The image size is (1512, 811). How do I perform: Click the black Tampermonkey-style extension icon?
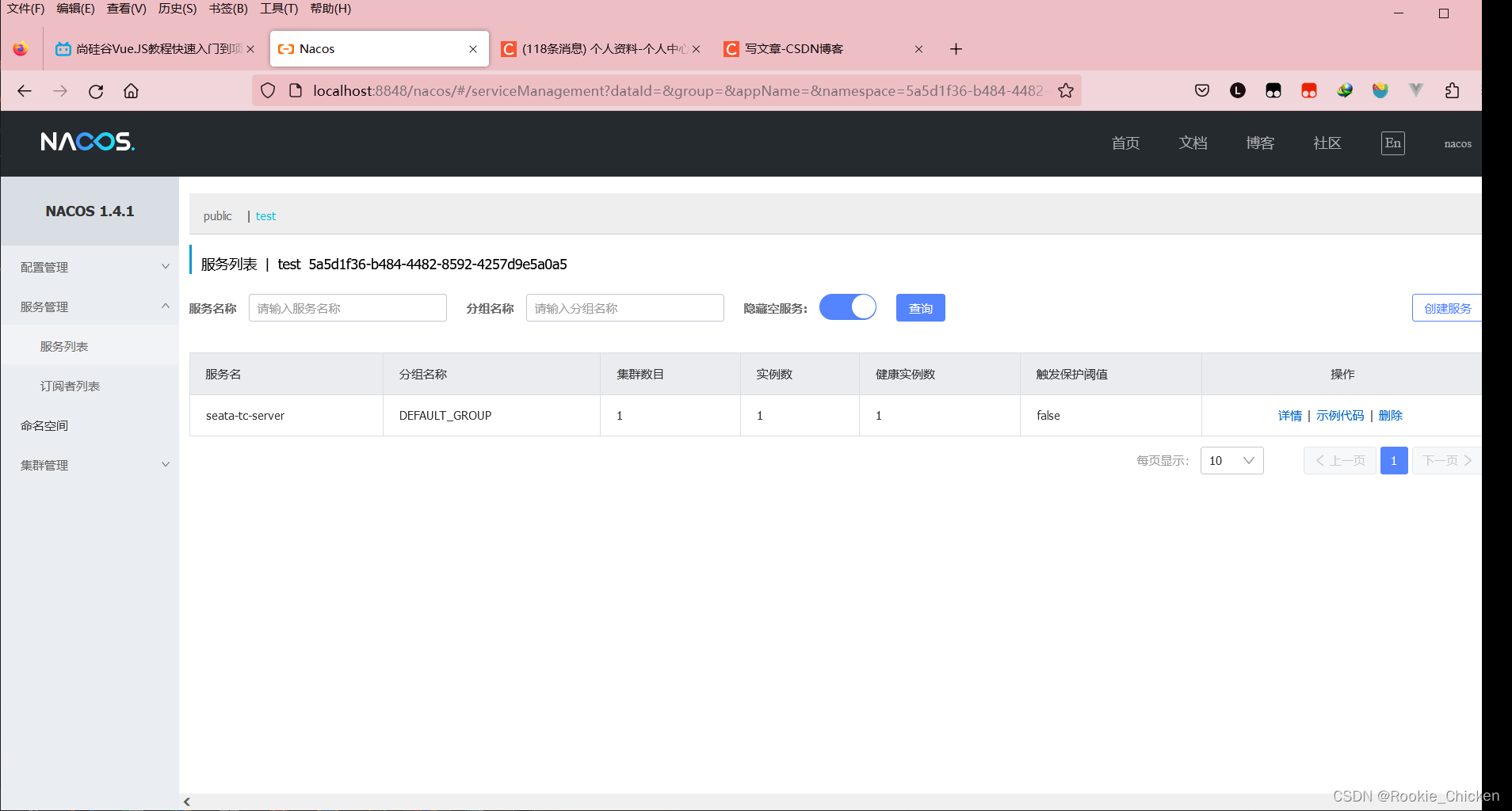tap(1273, 91)
